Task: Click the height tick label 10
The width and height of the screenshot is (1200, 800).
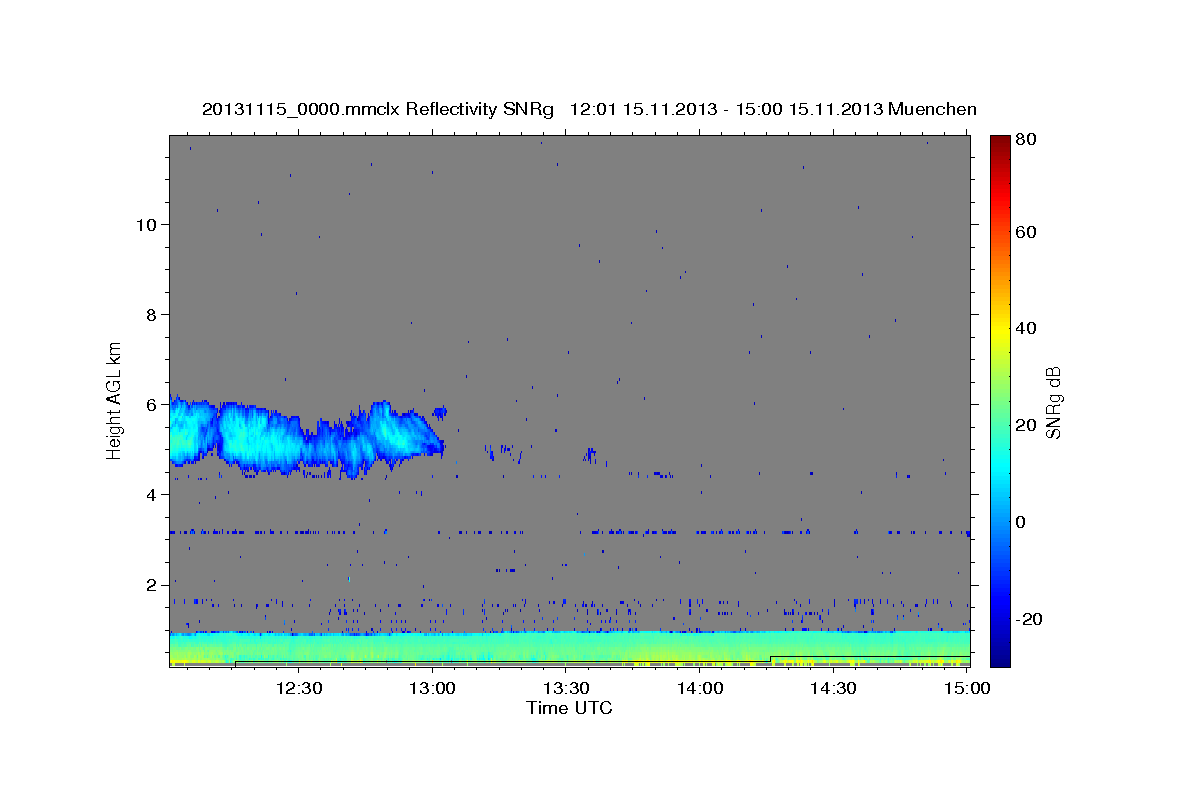Action: point(147,224)
